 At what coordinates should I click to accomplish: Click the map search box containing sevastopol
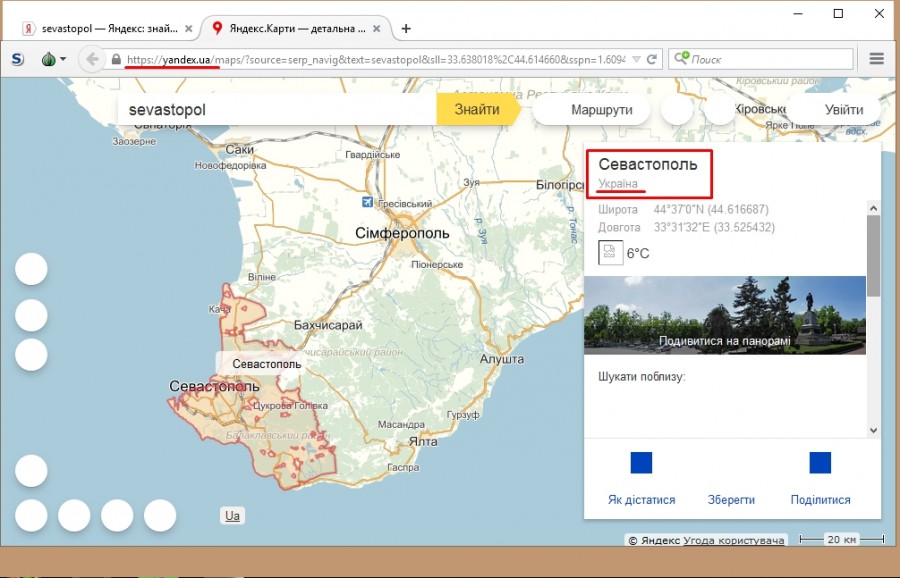tap(277, 110)
